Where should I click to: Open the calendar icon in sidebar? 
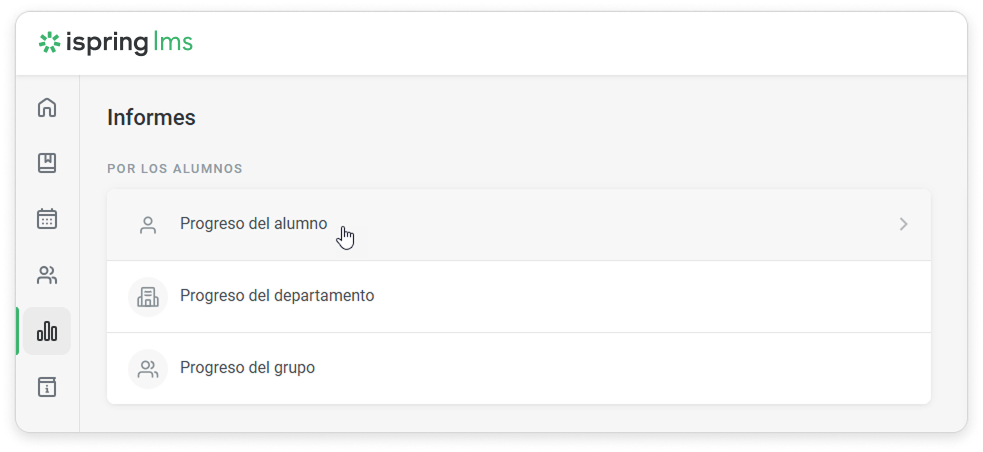(x=47, y=219)
